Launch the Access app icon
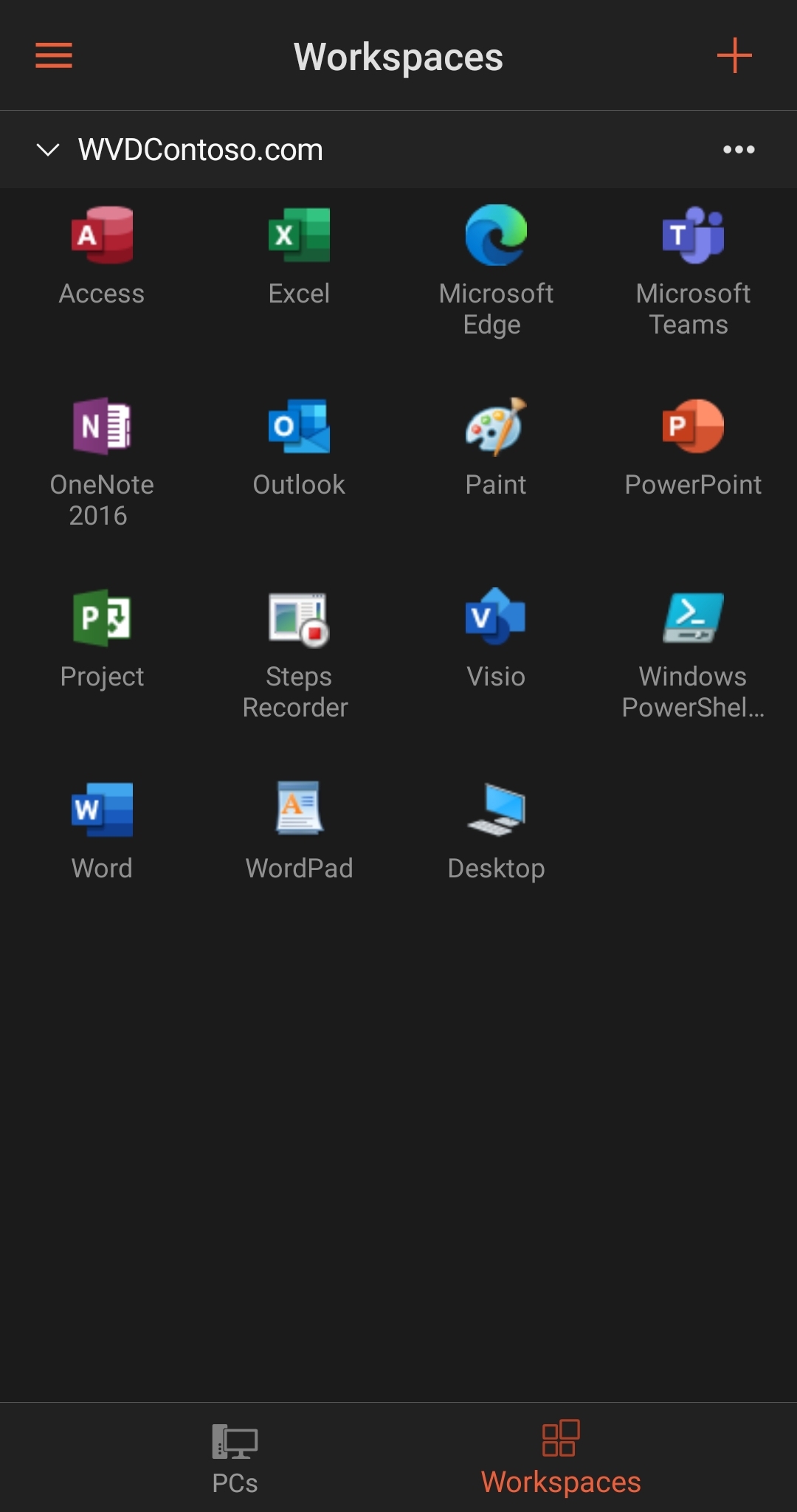The width and height of the screenshot is (797, 1512). (102, 235)
